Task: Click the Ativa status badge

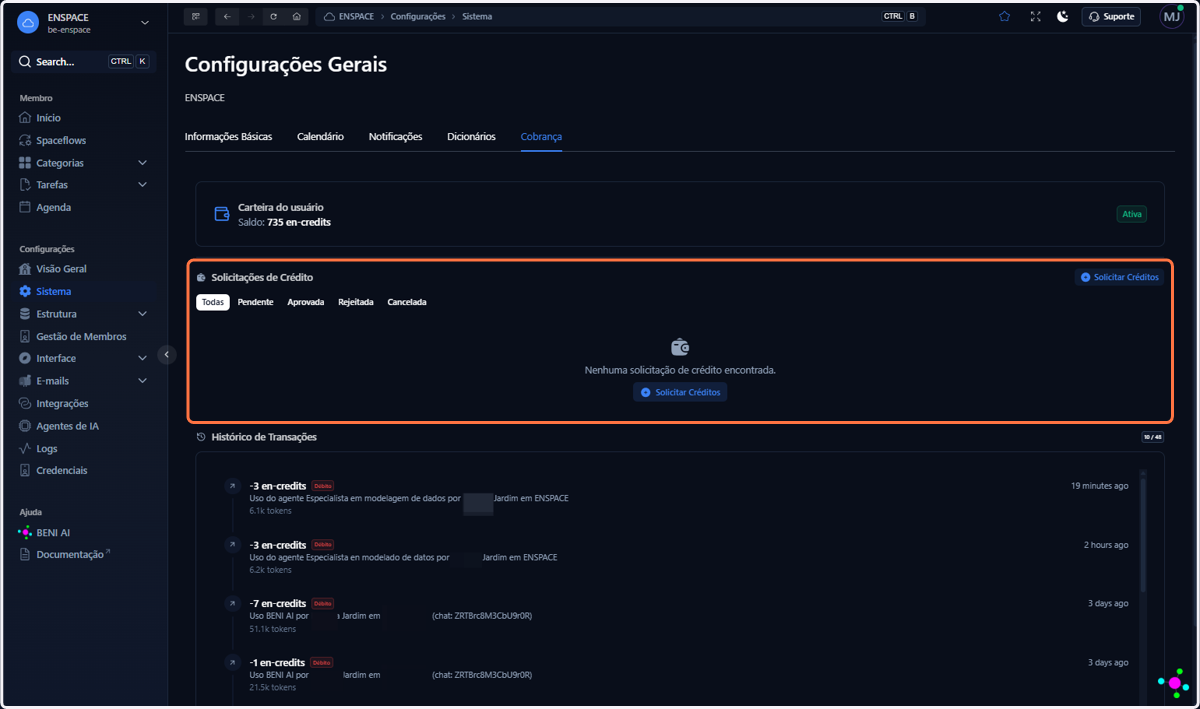Action: (1132, 214)
